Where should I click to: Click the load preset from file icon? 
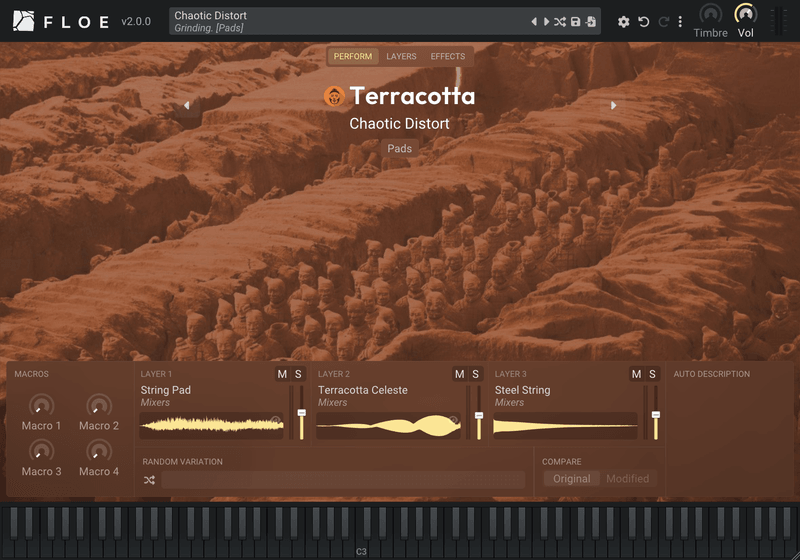click(591, 21)
